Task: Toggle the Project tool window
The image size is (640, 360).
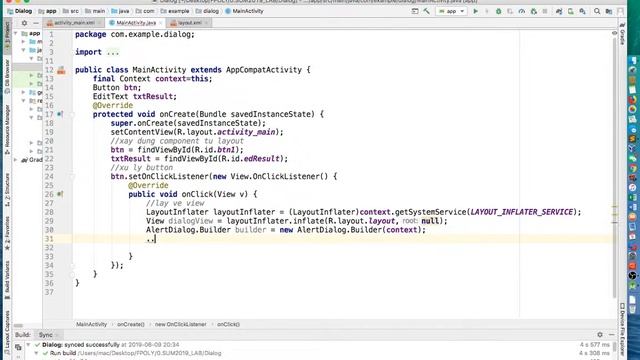Action: (7, 37)
